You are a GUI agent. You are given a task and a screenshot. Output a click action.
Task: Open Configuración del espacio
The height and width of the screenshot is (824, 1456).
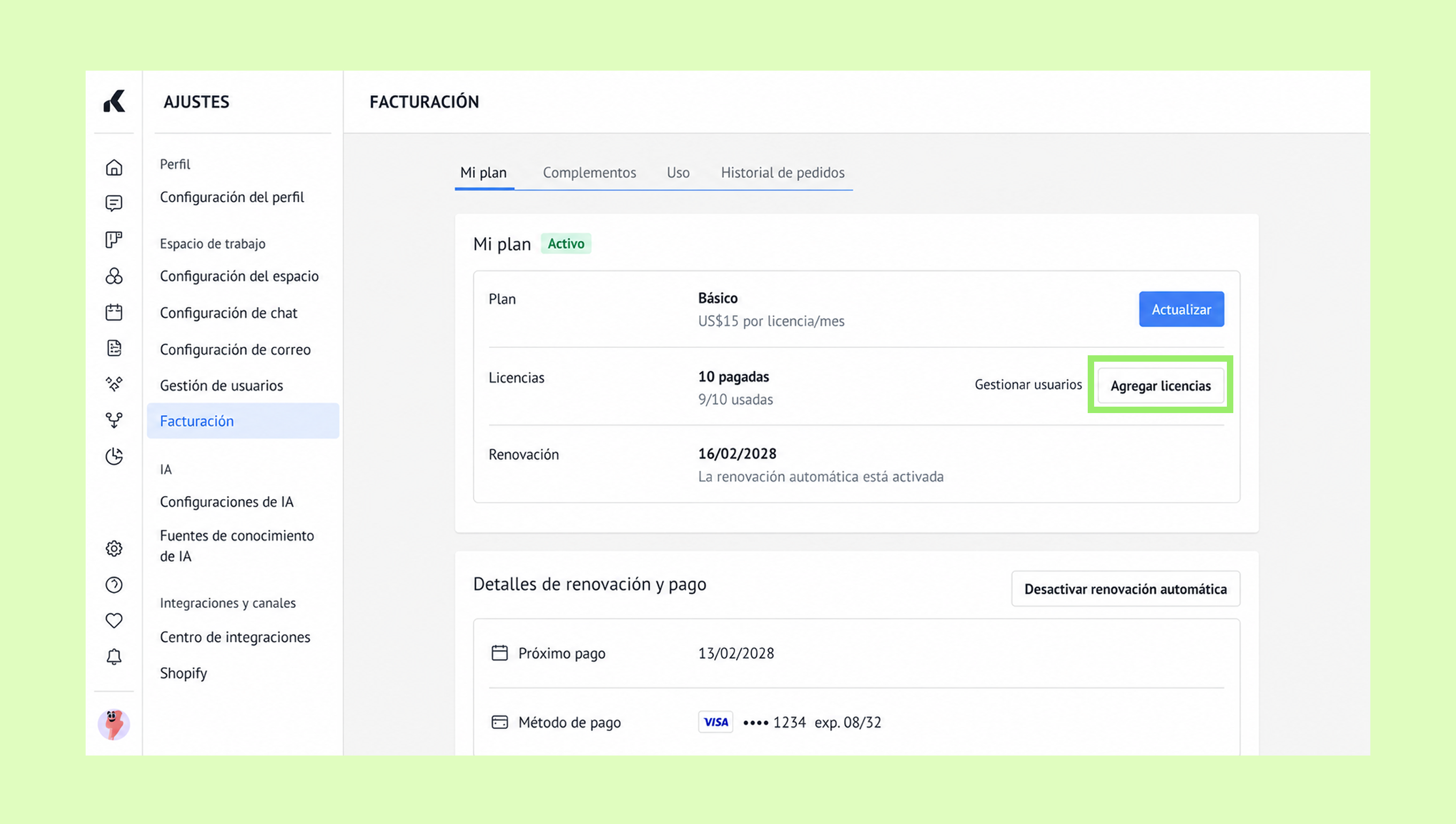239,276
